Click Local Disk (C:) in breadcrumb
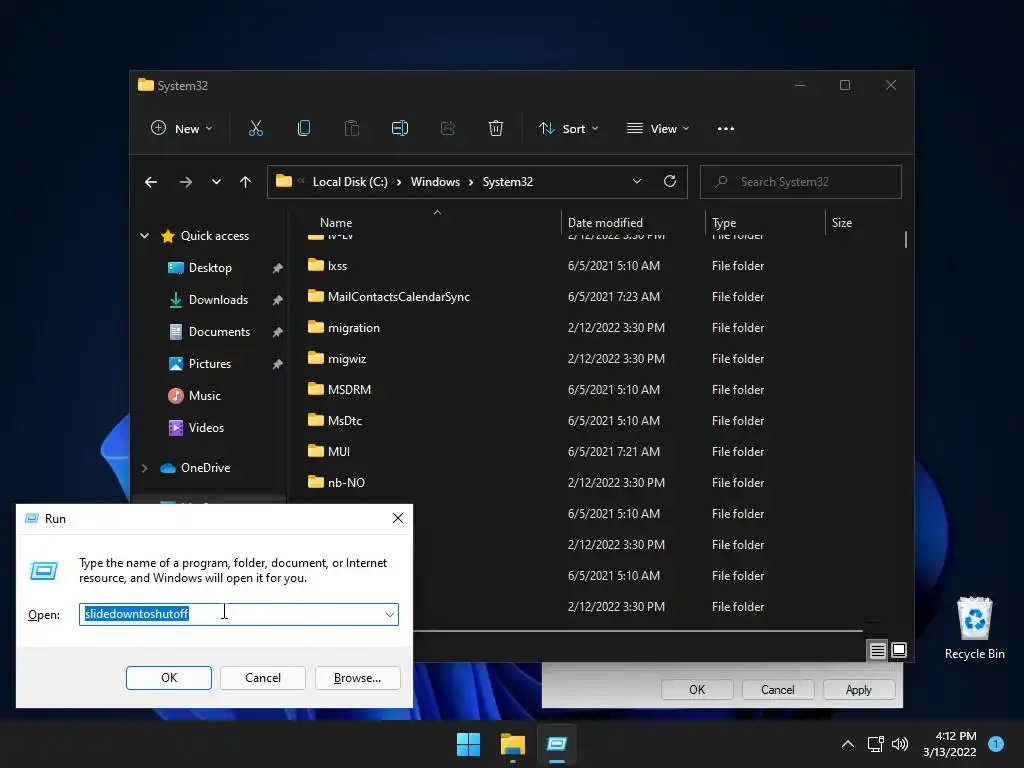 tap(350, 182)
